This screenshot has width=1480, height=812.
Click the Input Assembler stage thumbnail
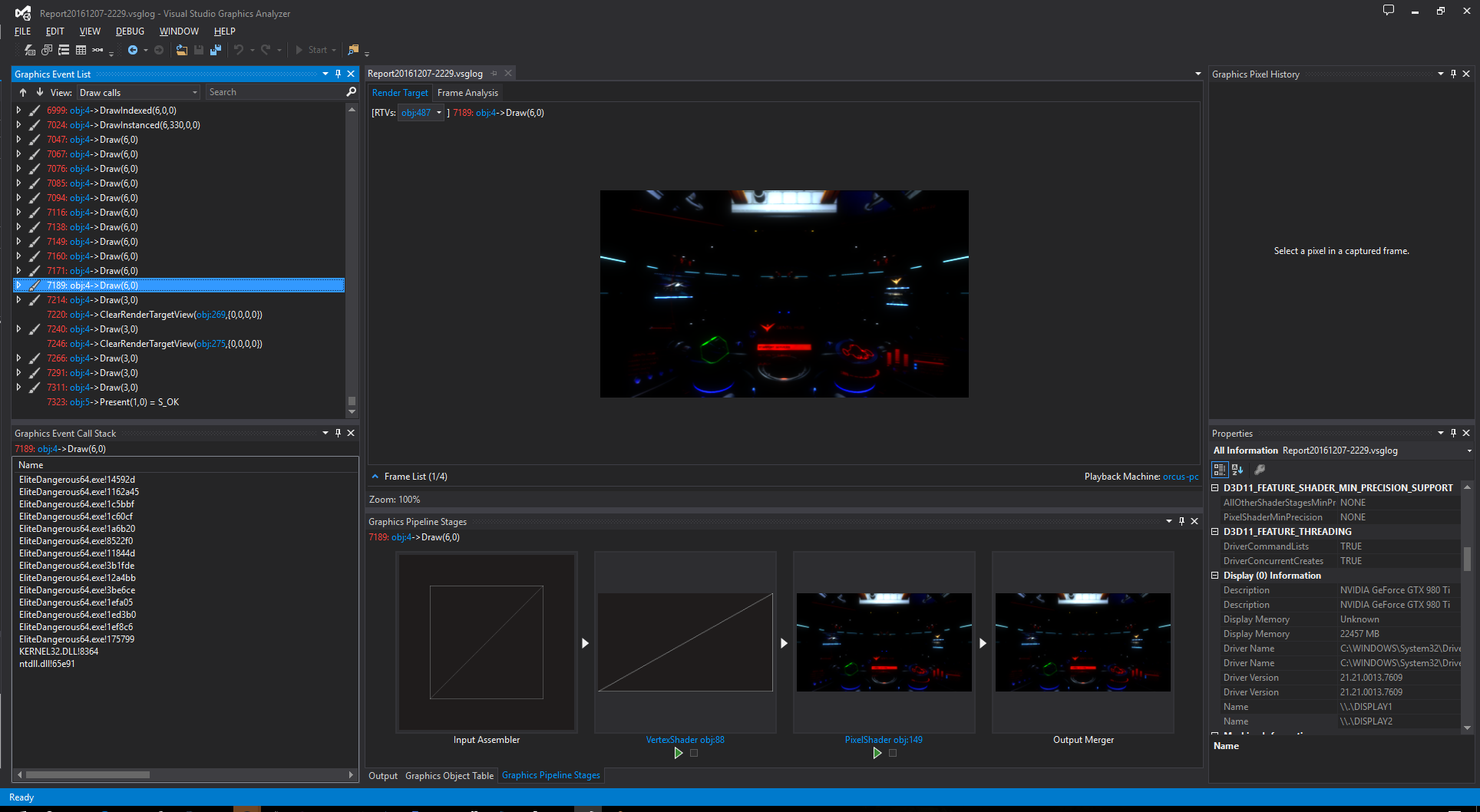click(487, 642)
